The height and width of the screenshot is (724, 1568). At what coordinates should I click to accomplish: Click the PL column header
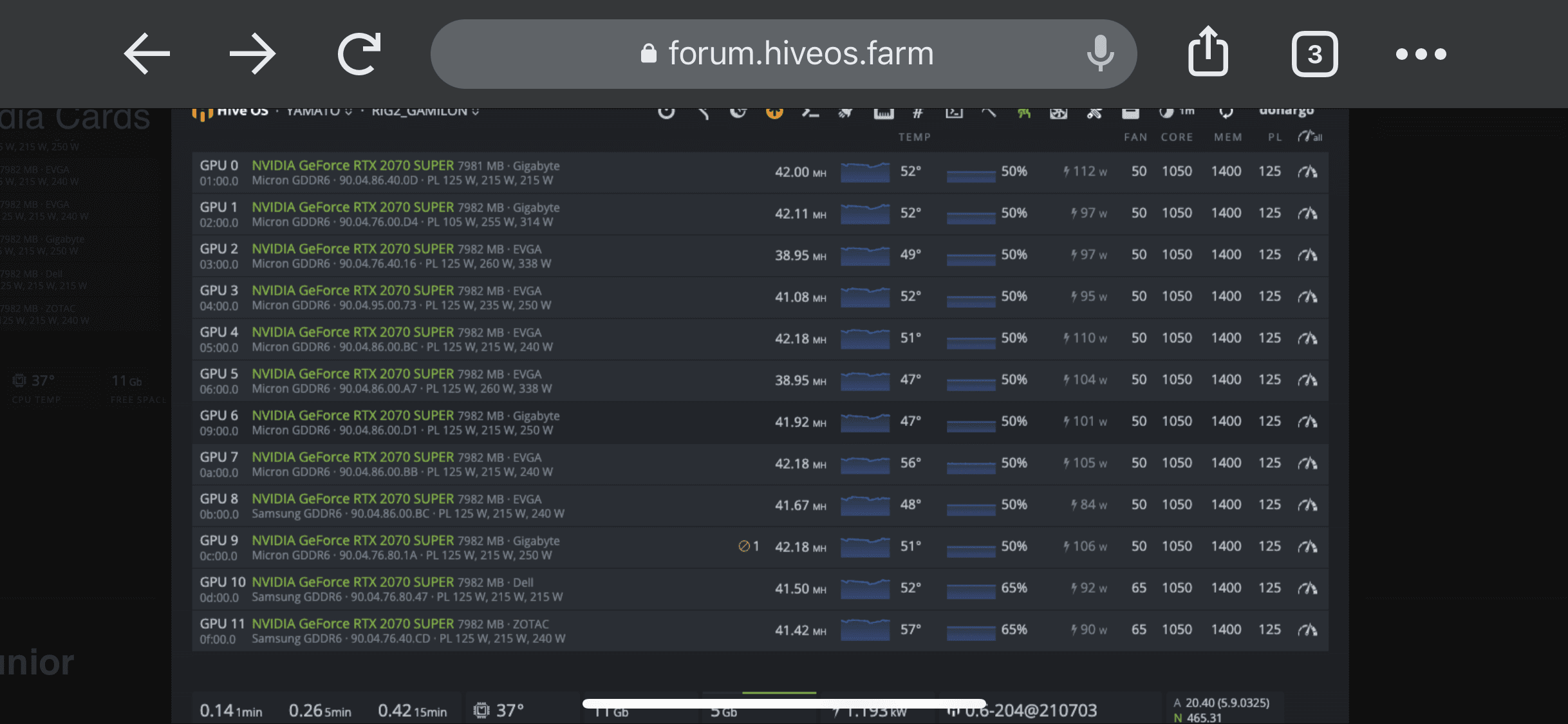coord(1274,137)
